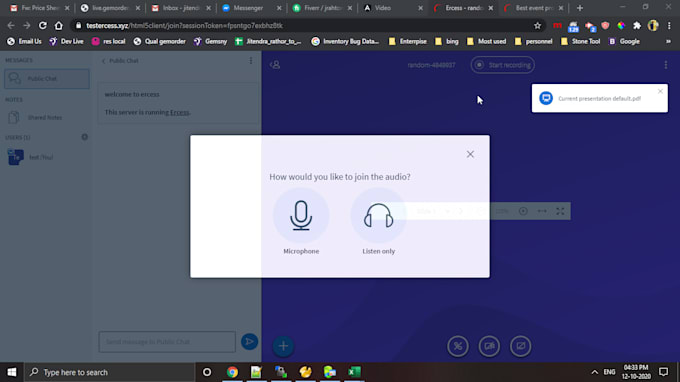The width and height of the screenshot is (680, 382).
Task: Open Google bookmark
Action: tap(624, 42)
